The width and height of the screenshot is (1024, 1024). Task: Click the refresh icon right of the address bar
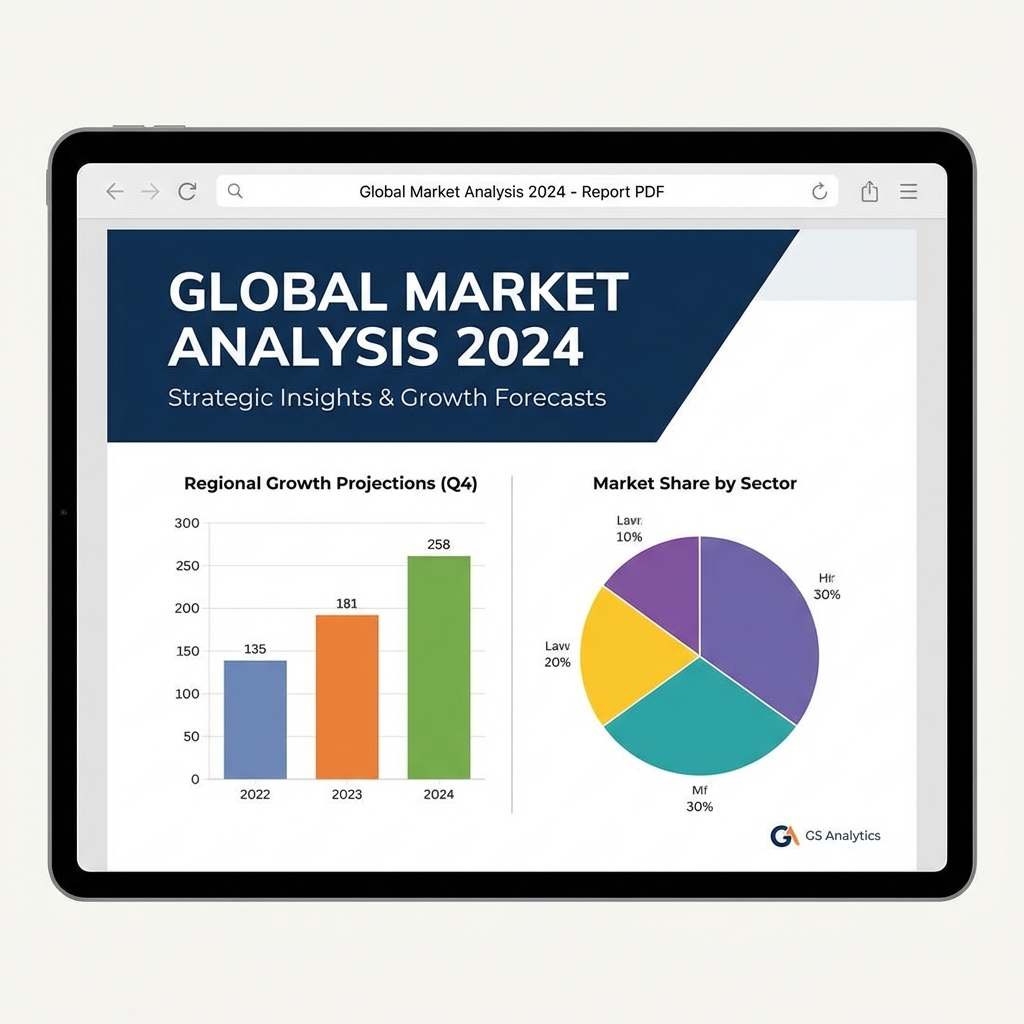tap(819, 191)
